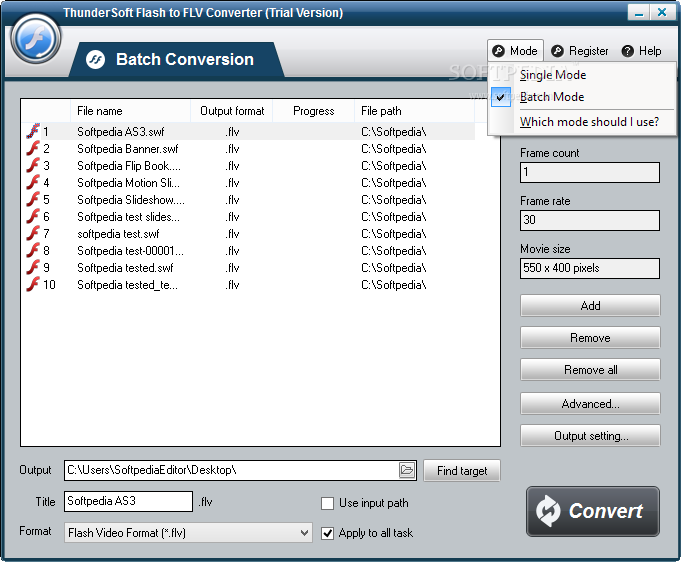Start conversion with the Convert button
The width and height of the screenshot is (681, 562).
pyautogui.click(x=593, y=512)
